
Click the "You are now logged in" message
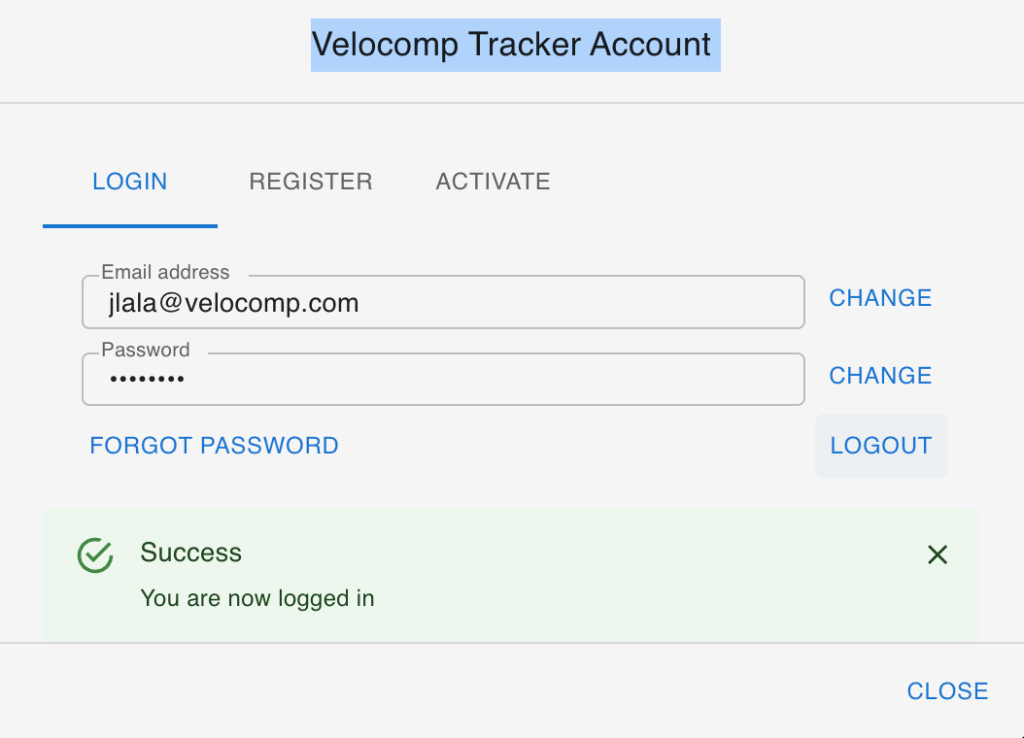257,599
